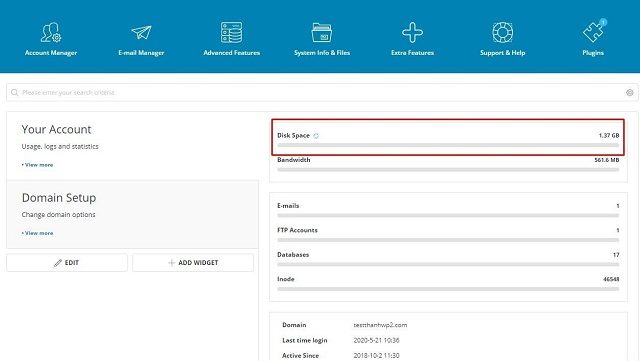Click the E-mail Manager menu label
This screenshot has height=361, width=640.
pyautogui.click(x=141, y=53)
